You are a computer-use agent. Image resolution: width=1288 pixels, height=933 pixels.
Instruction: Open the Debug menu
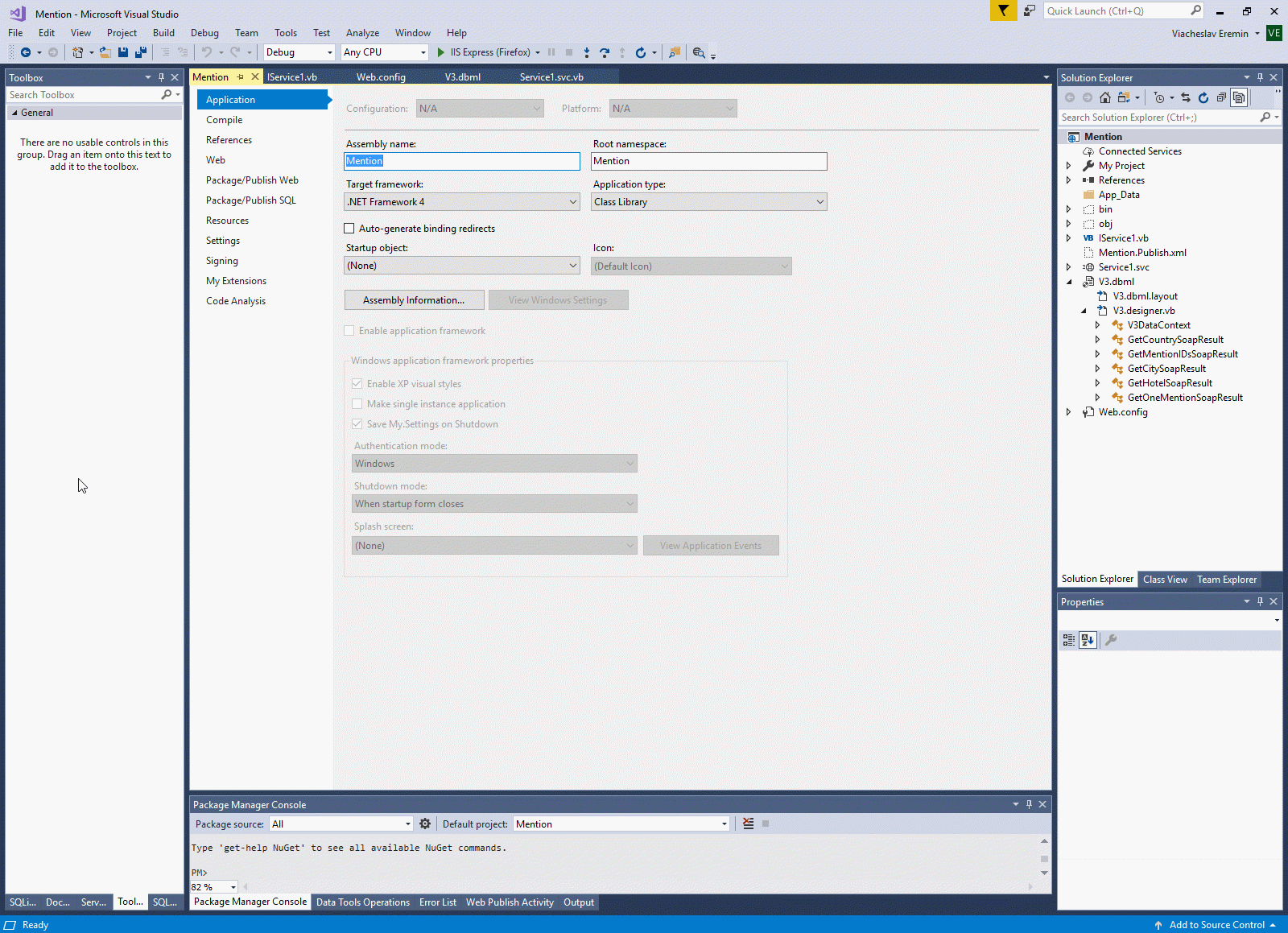pyautogui.click(x=204, y=33)
